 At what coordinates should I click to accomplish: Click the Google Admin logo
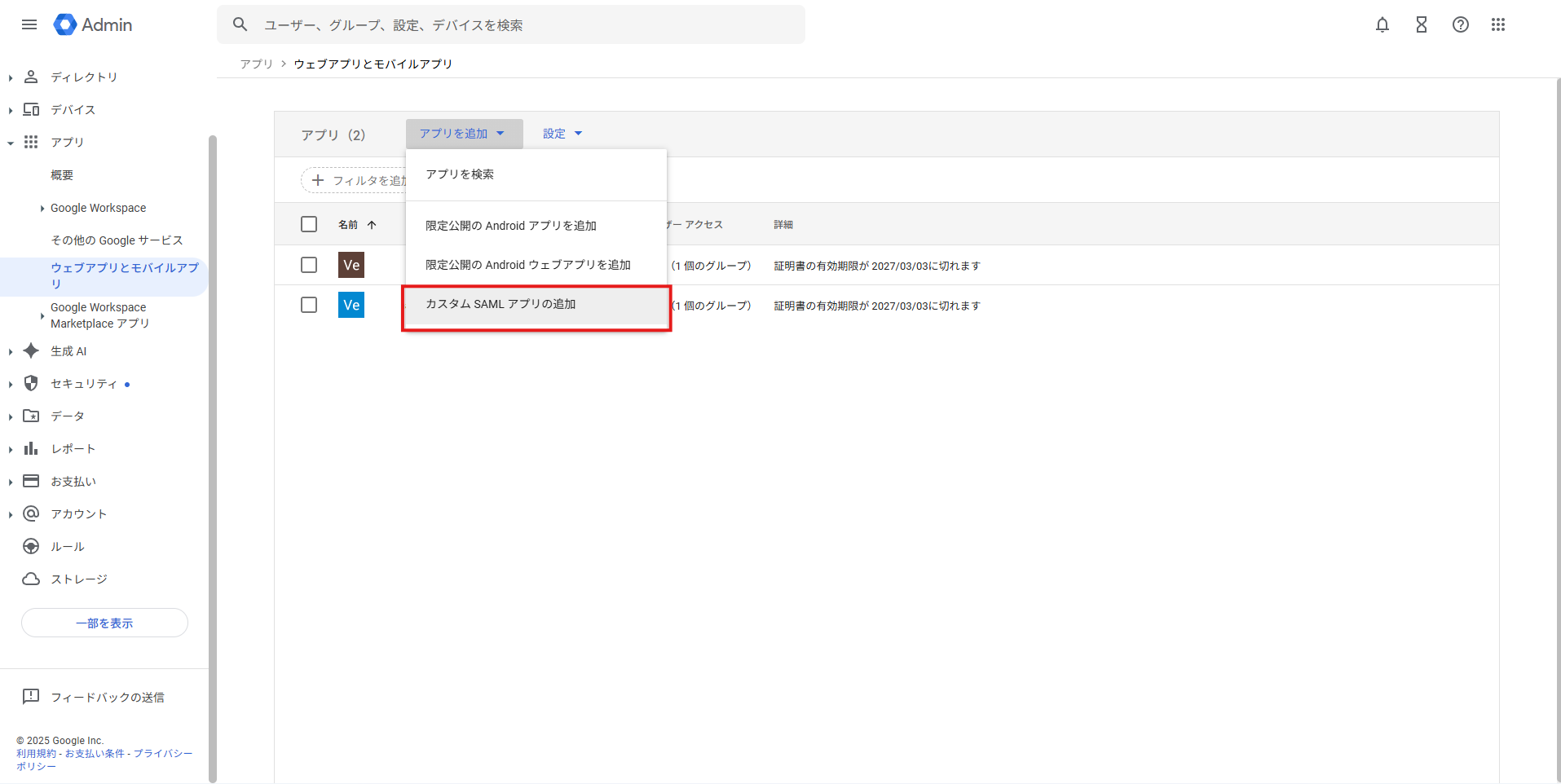(92, 24)
